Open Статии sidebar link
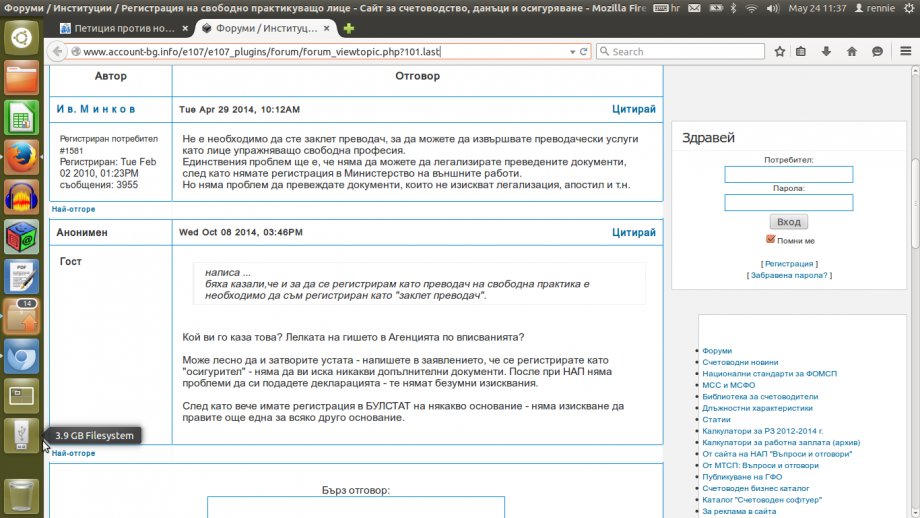This screenshot has width=920, height=518. tap(716, 419)
